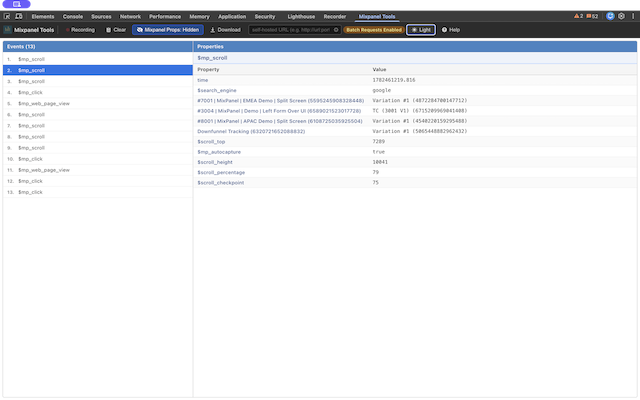This screenshot has width=640, height=400.
Task: Click the Property column header
Action: pos(208,69)
